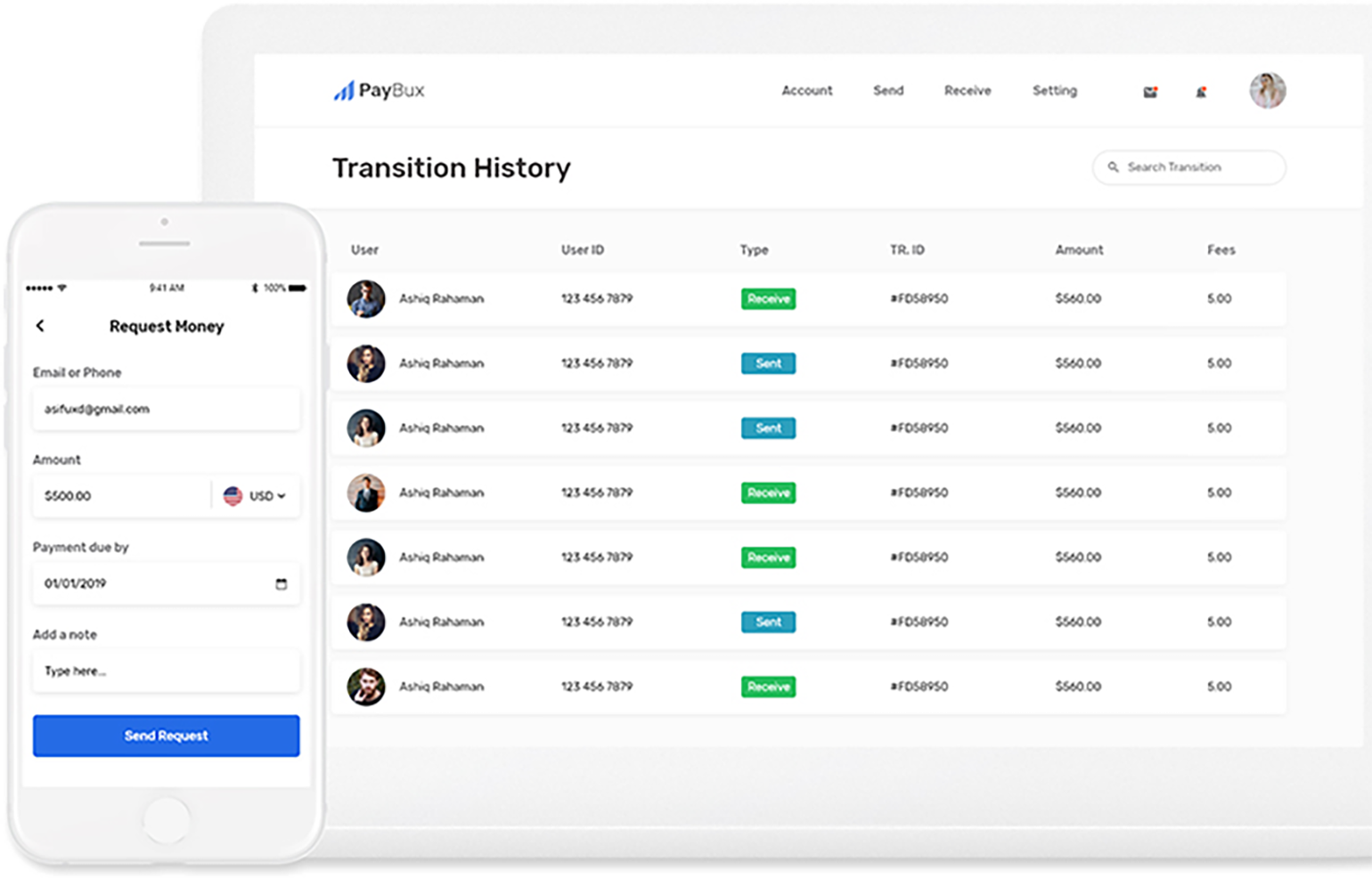
Task: Open the USD currency dropdown
Action: [x=267, y=496]
